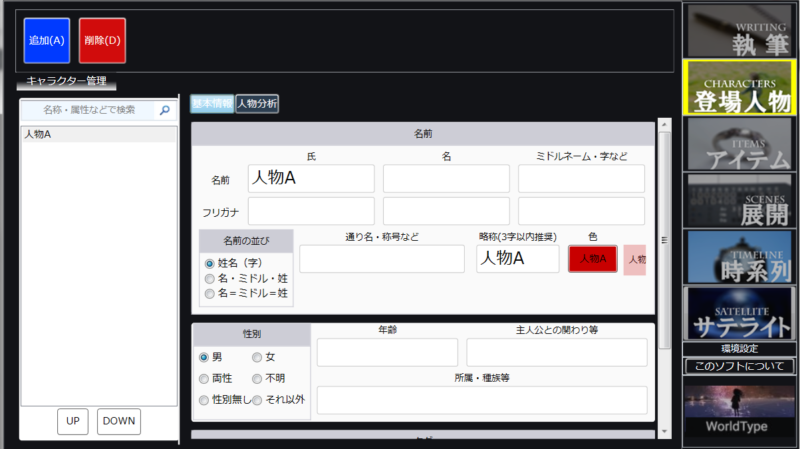Select 男 gender option
Screen dimensions: 800x449
pyautogui.click(x=204, y=357)
